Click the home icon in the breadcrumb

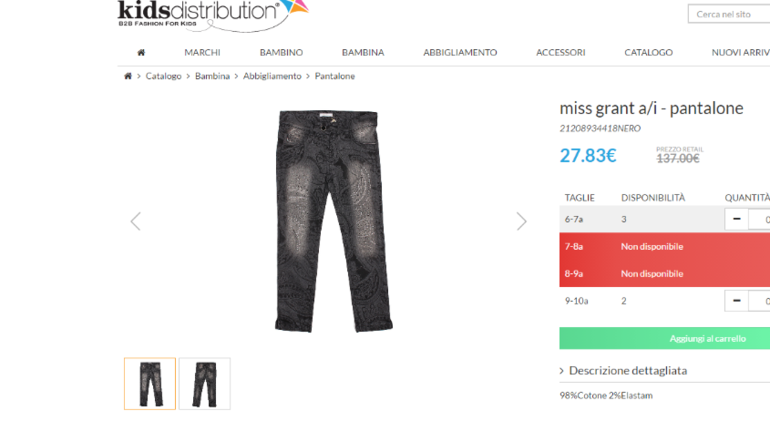coord(128,76)
